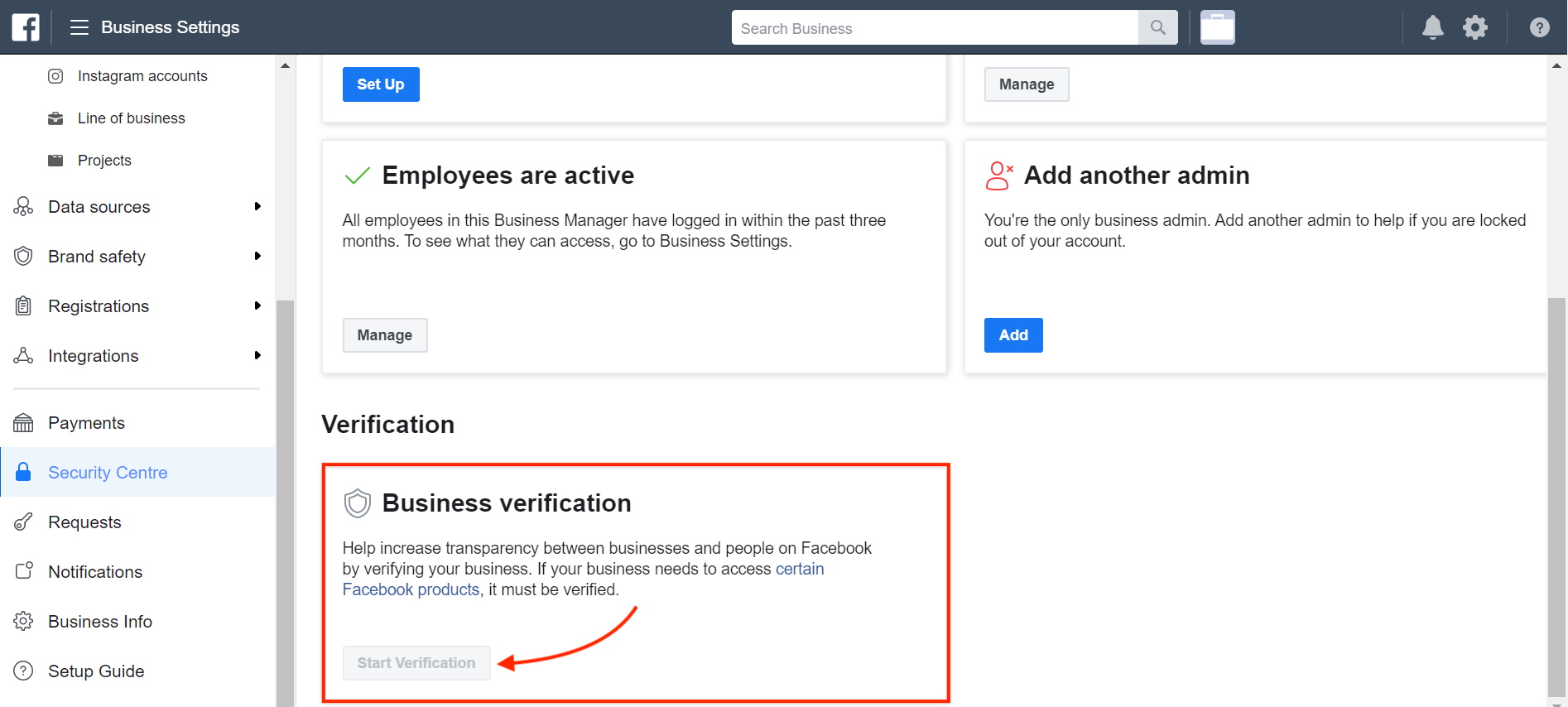
Task: Click the Business verification shield icon
Action: 358,503
